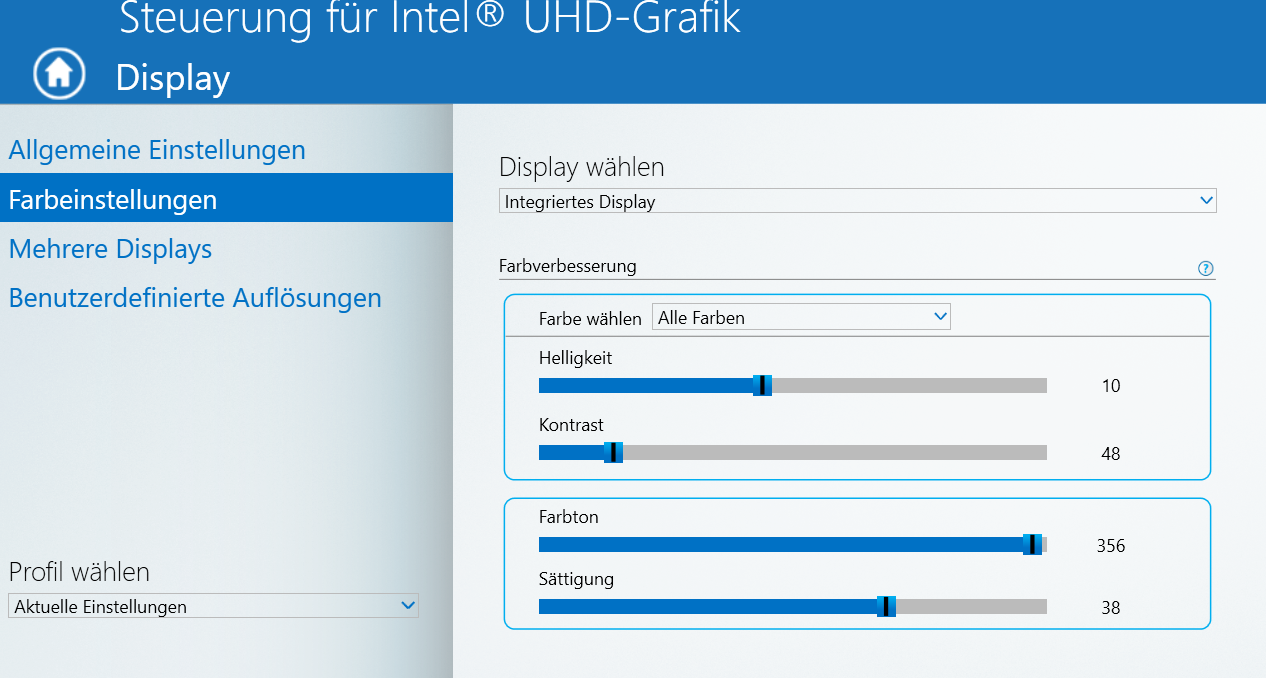Click the Farbton slider handle
This screenshot has width=1266, height=678.
[x=1032, y=545]
